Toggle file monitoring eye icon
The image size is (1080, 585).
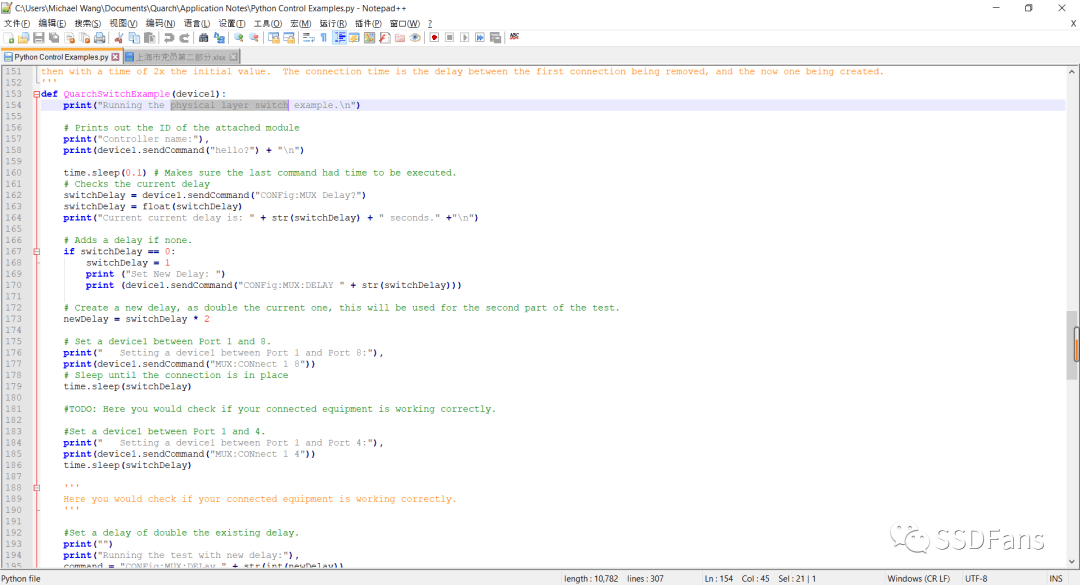[x=415, y=38]
